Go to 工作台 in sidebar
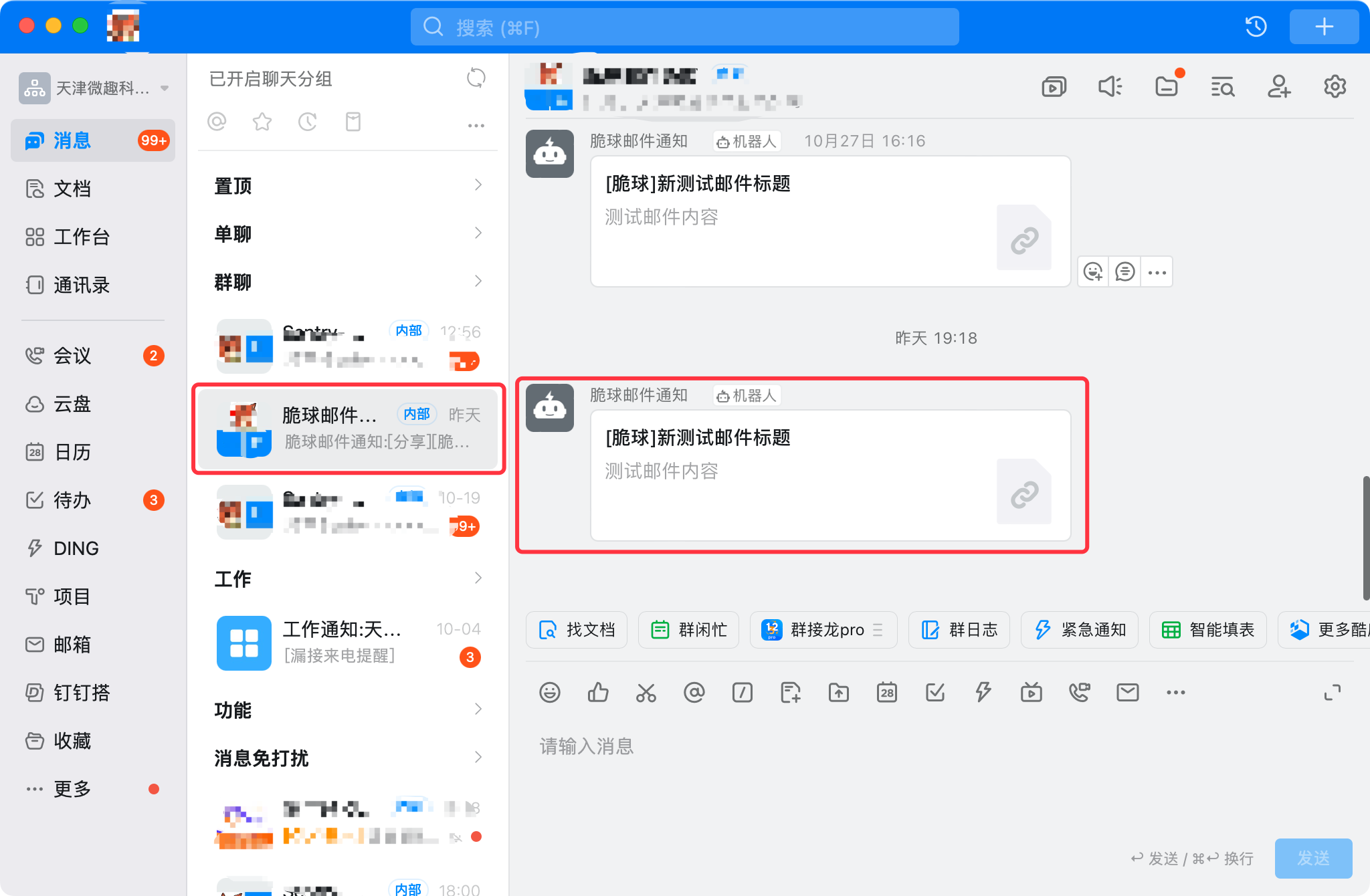 pos(93,237)
